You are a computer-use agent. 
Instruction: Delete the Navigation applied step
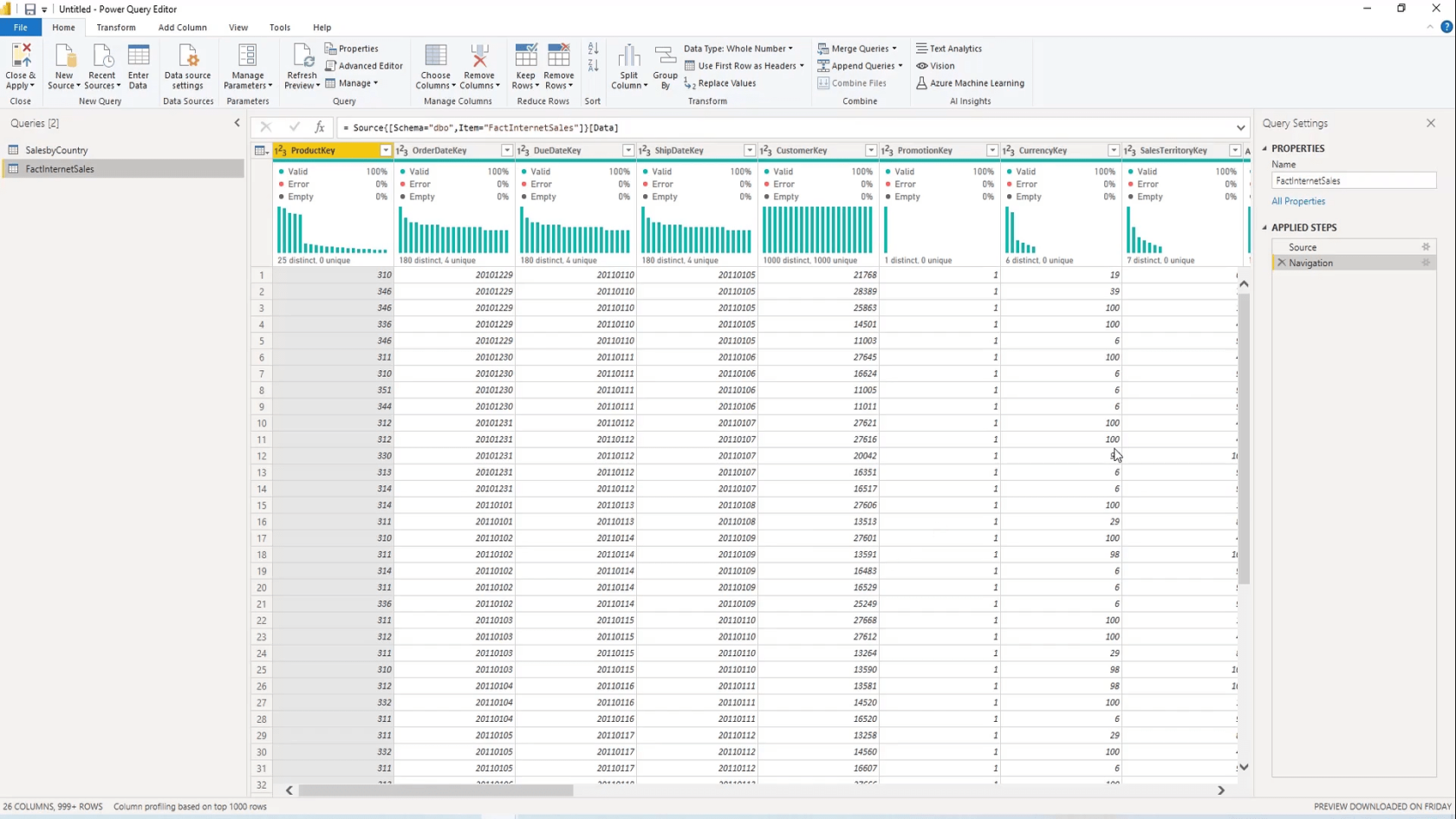click(1281, 263)
